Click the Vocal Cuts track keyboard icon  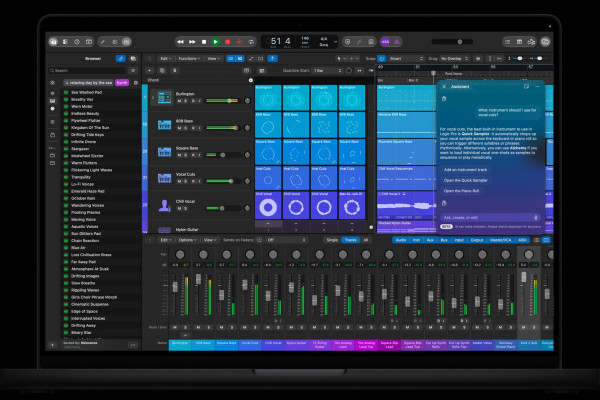click(164, 178)
